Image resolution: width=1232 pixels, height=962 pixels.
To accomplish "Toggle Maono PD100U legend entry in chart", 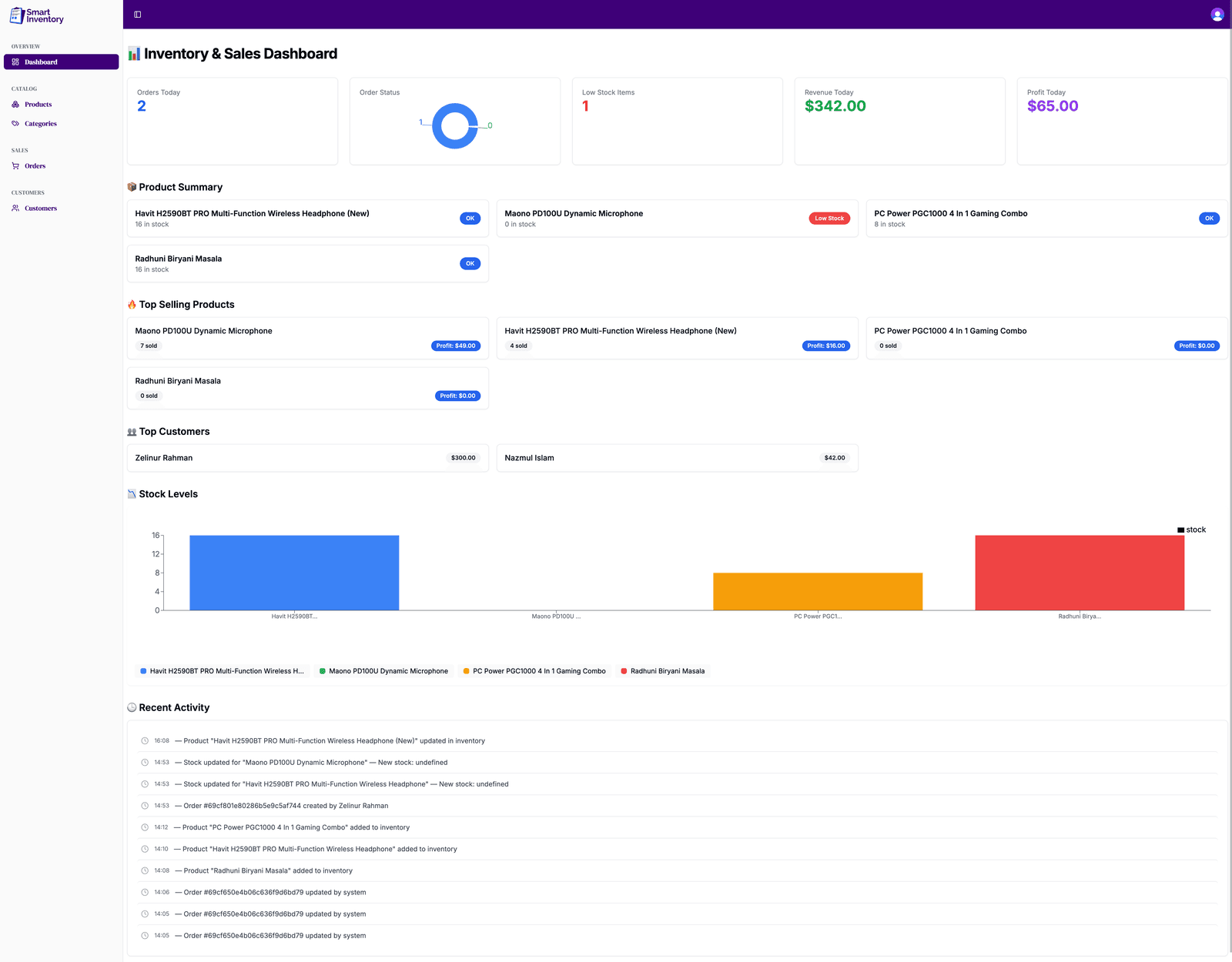I will 383,671.
